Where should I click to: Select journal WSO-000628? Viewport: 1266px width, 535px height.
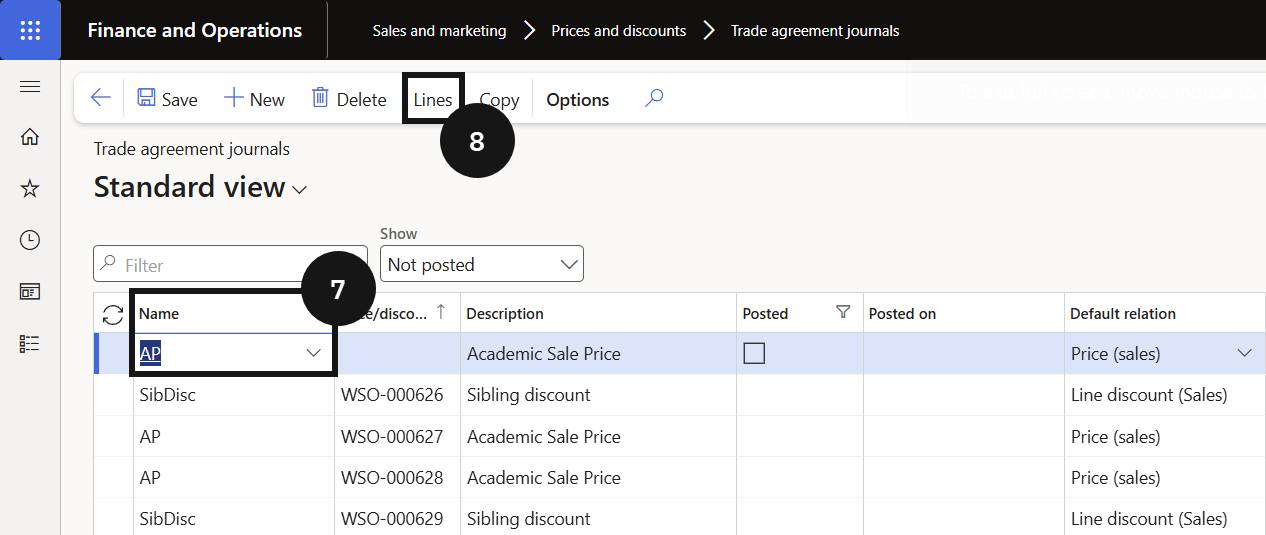pos(392,478)
